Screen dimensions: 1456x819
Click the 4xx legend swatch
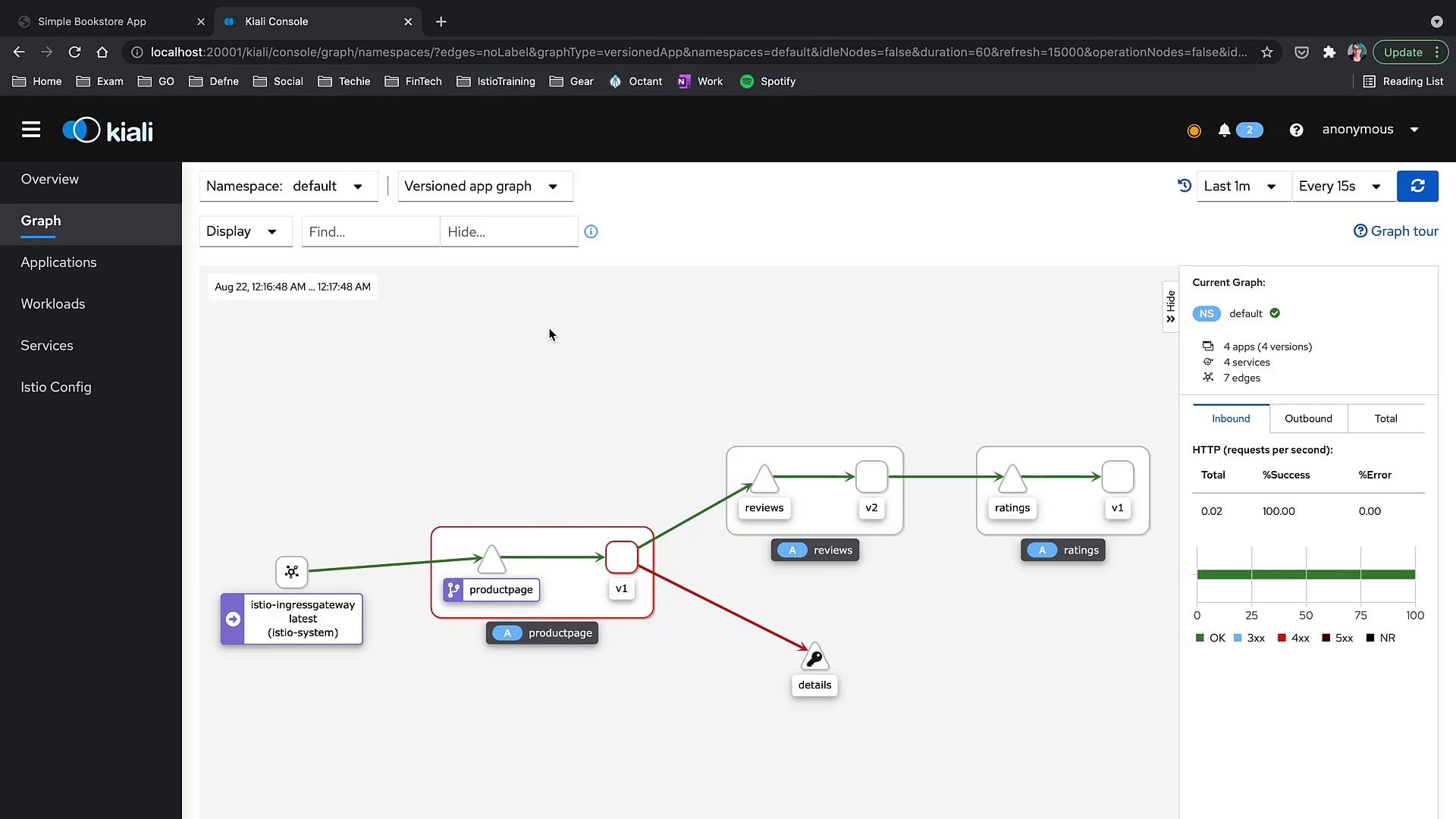tap(1282, 638)
